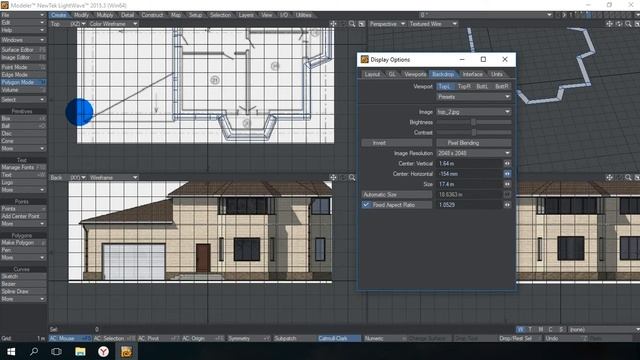Select the BottR viewport option

tap(502, 86)
